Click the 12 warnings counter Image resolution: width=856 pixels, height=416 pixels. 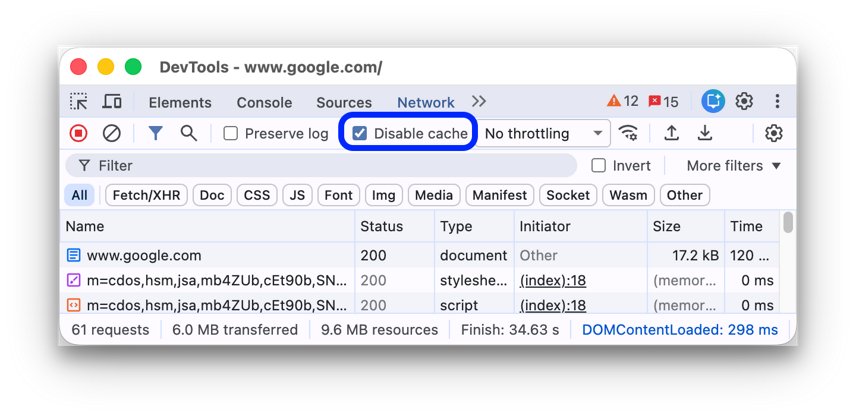622,102
